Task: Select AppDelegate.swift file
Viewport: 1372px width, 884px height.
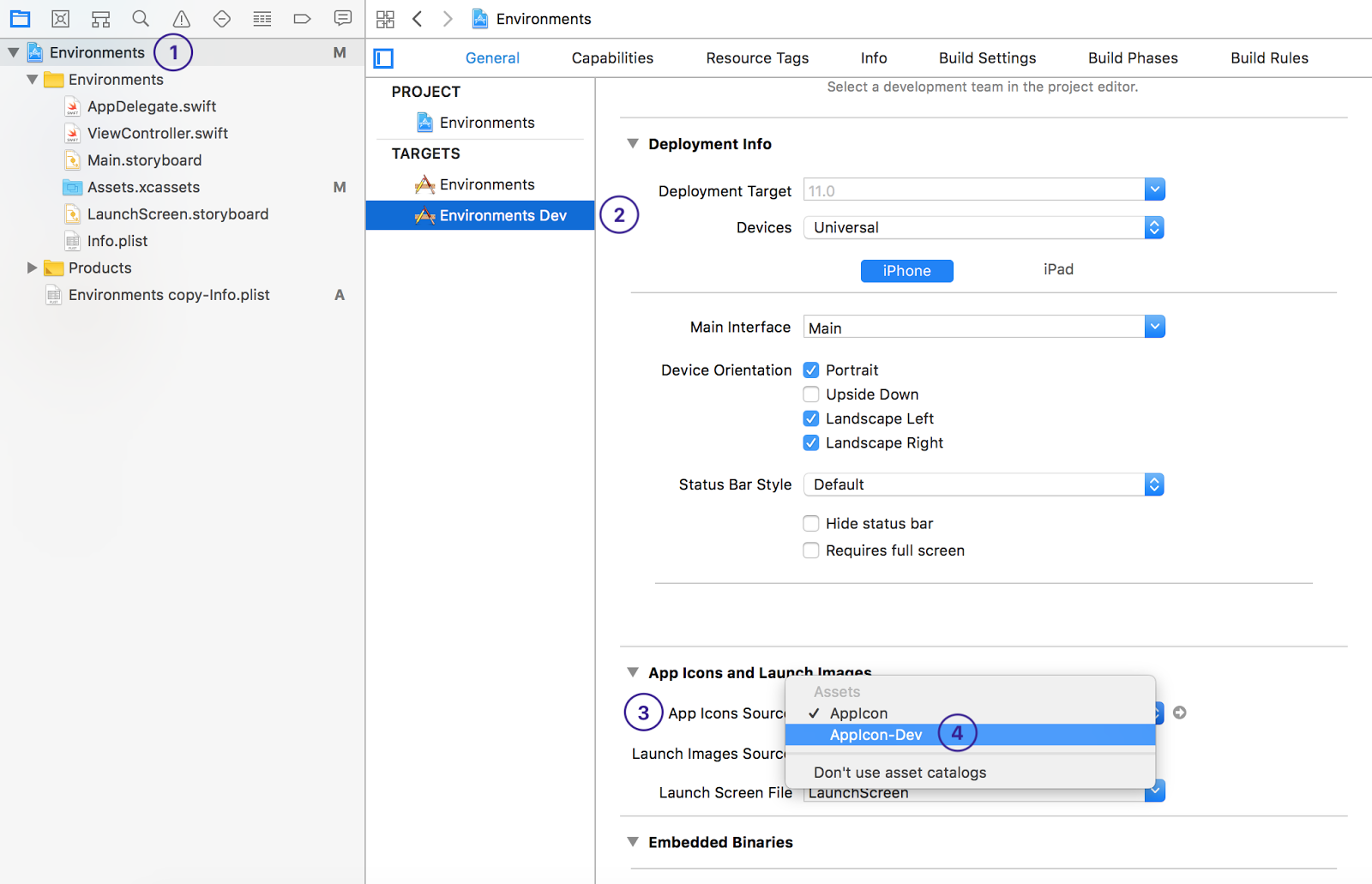Action: point(152,106)
